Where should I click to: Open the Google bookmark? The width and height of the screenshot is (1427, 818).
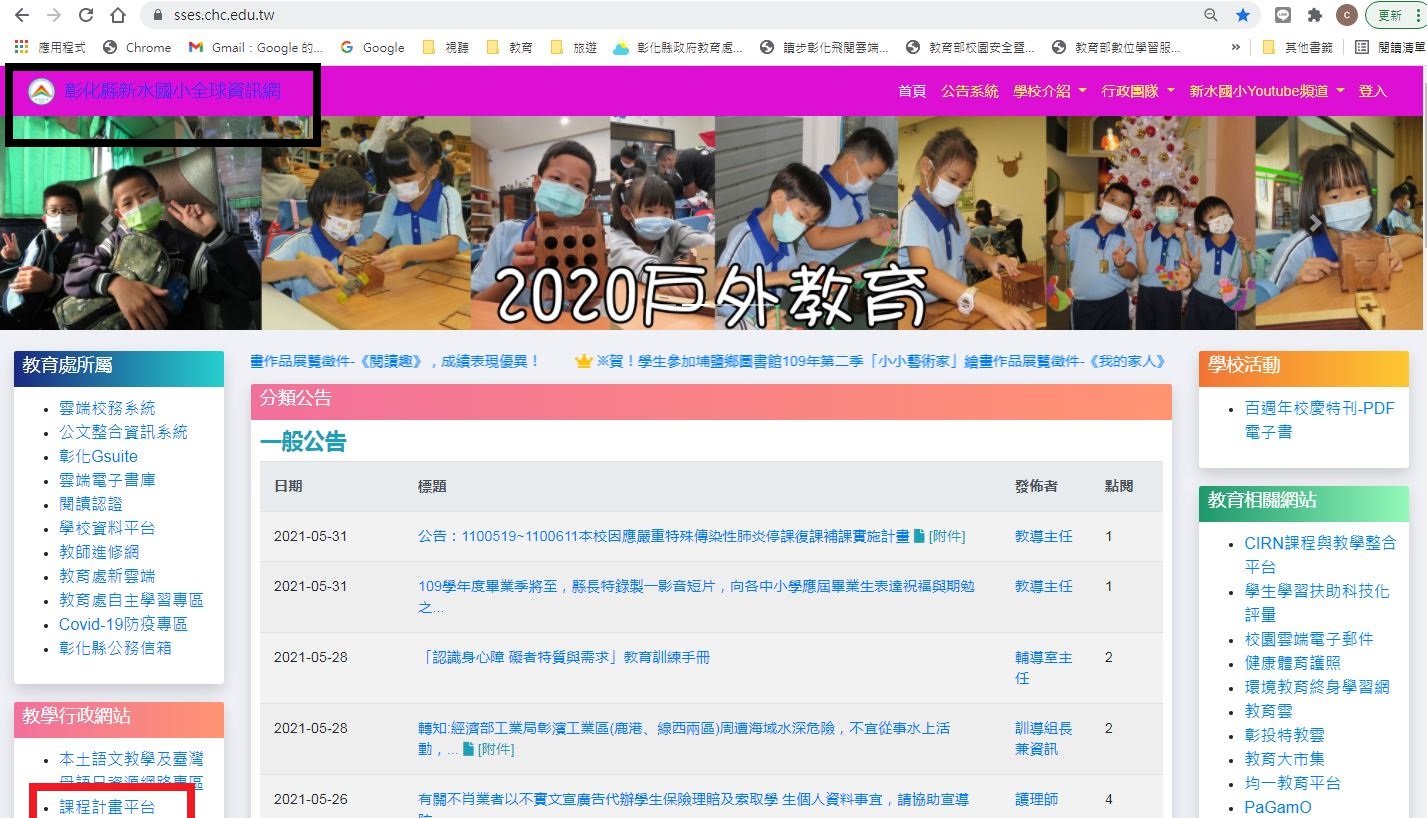pyautogui.click(x=372, y=47)
